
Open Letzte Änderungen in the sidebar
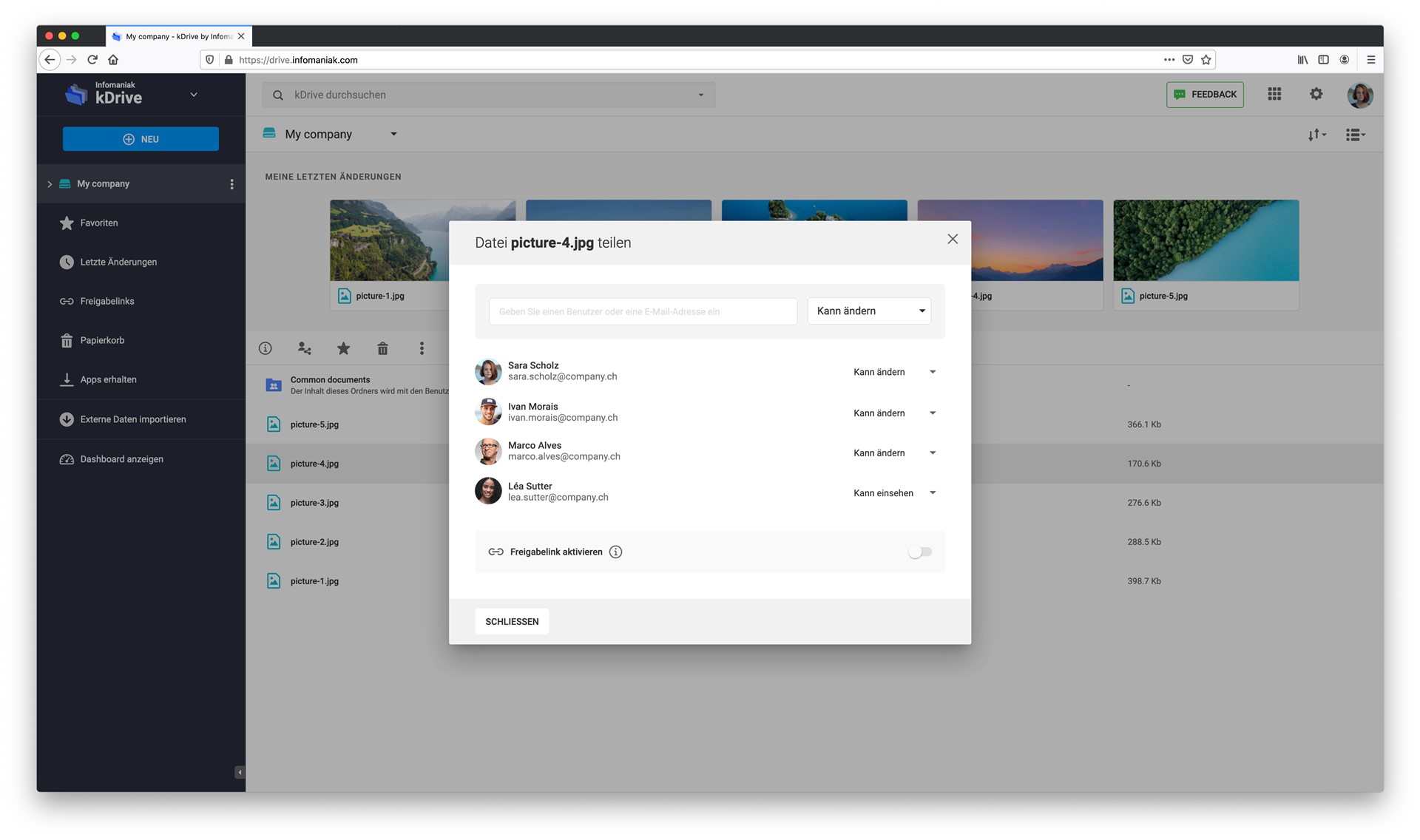[x=108, y=262]
